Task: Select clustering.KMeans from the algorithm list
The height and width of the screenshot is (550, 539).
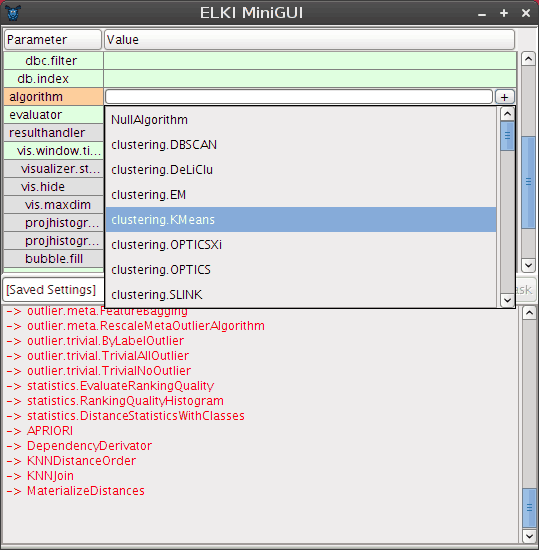Action: (301, 220)
